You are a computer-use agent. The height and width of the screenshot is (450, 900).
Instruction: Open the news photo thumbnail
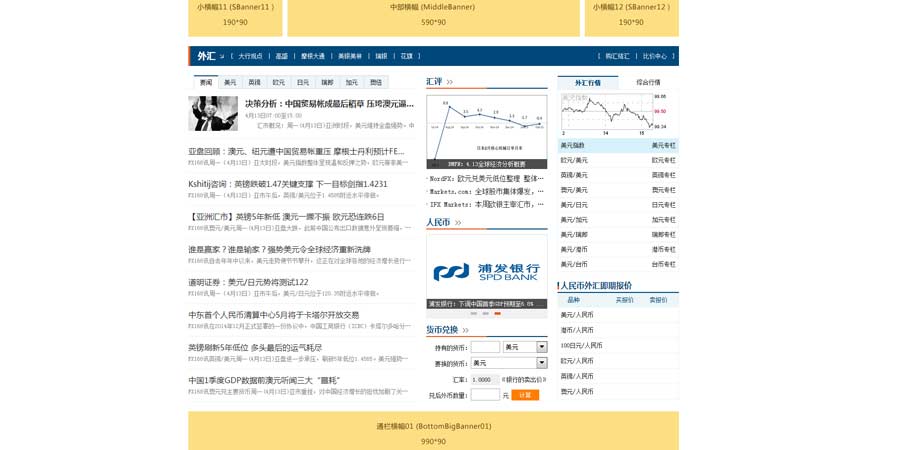pos(213,113)
